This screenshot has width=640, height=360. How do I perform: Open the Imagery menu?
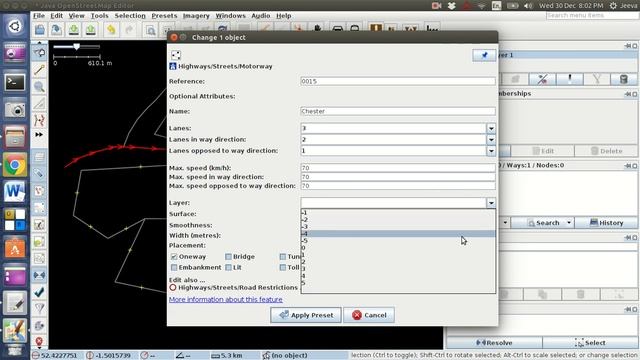pos(196,16)
